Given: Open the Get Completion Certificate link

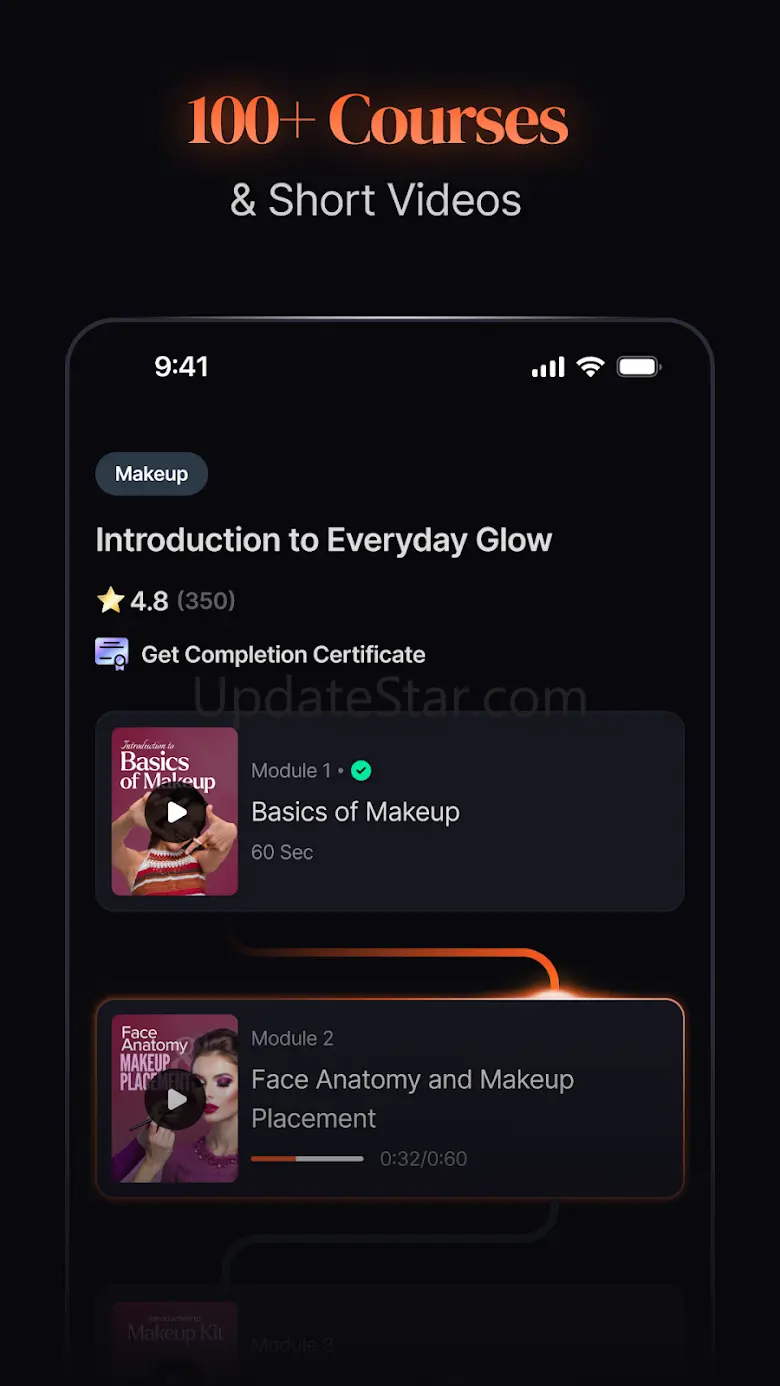Looking at the screenshot, I should click(283, 655).
